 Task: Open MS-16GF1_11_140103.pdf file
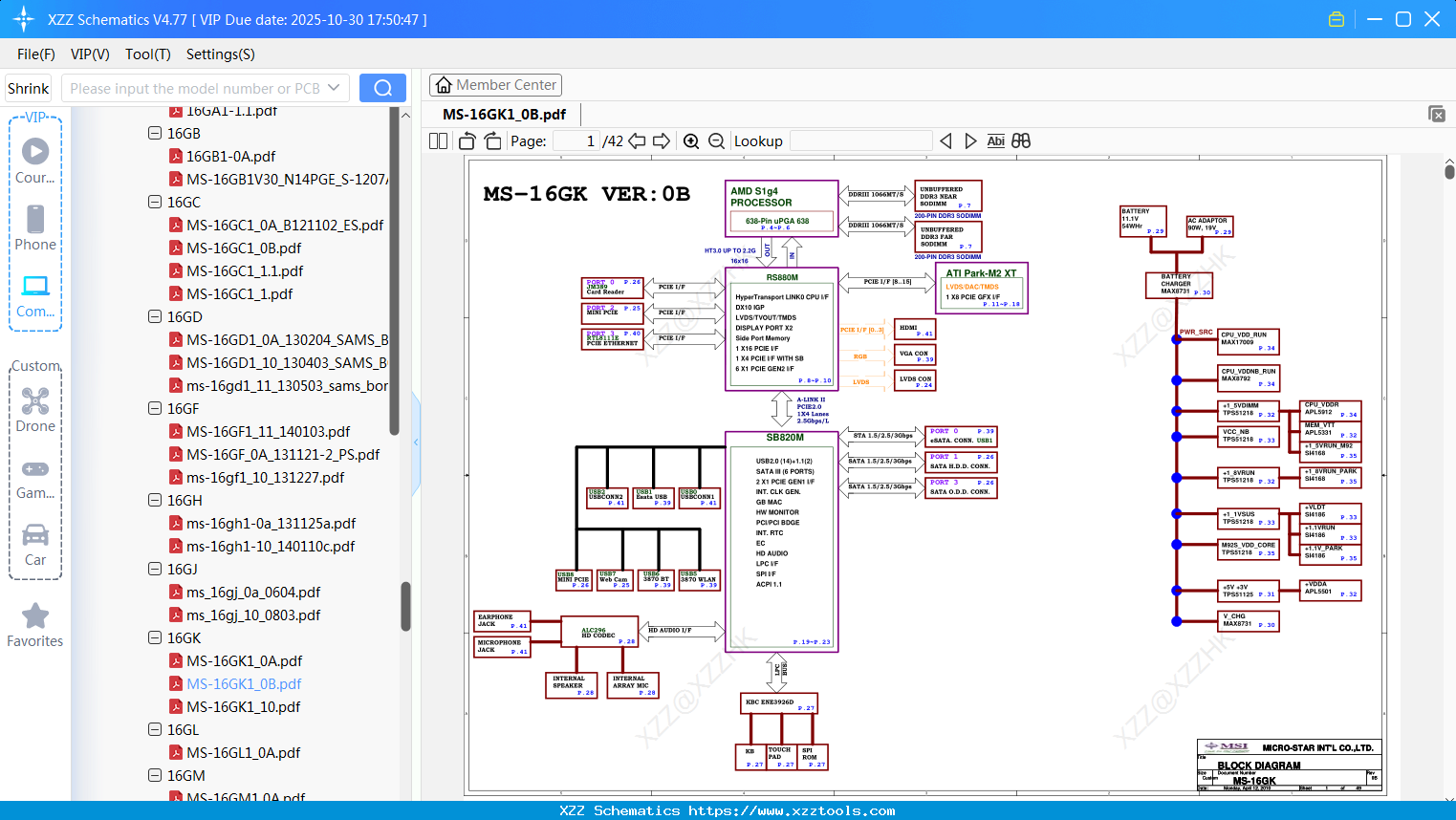(268, 432)
